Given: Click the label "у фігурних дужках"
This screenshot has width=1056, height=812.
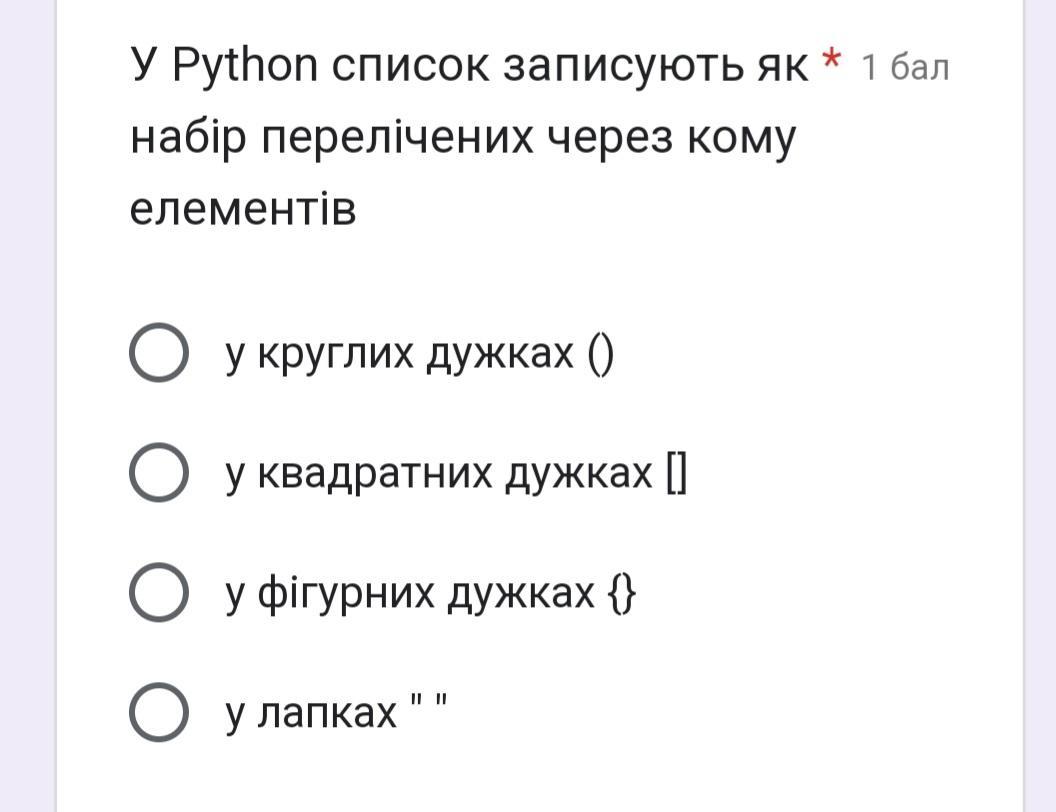Looking at the screenshot, I should click(410, 594).
